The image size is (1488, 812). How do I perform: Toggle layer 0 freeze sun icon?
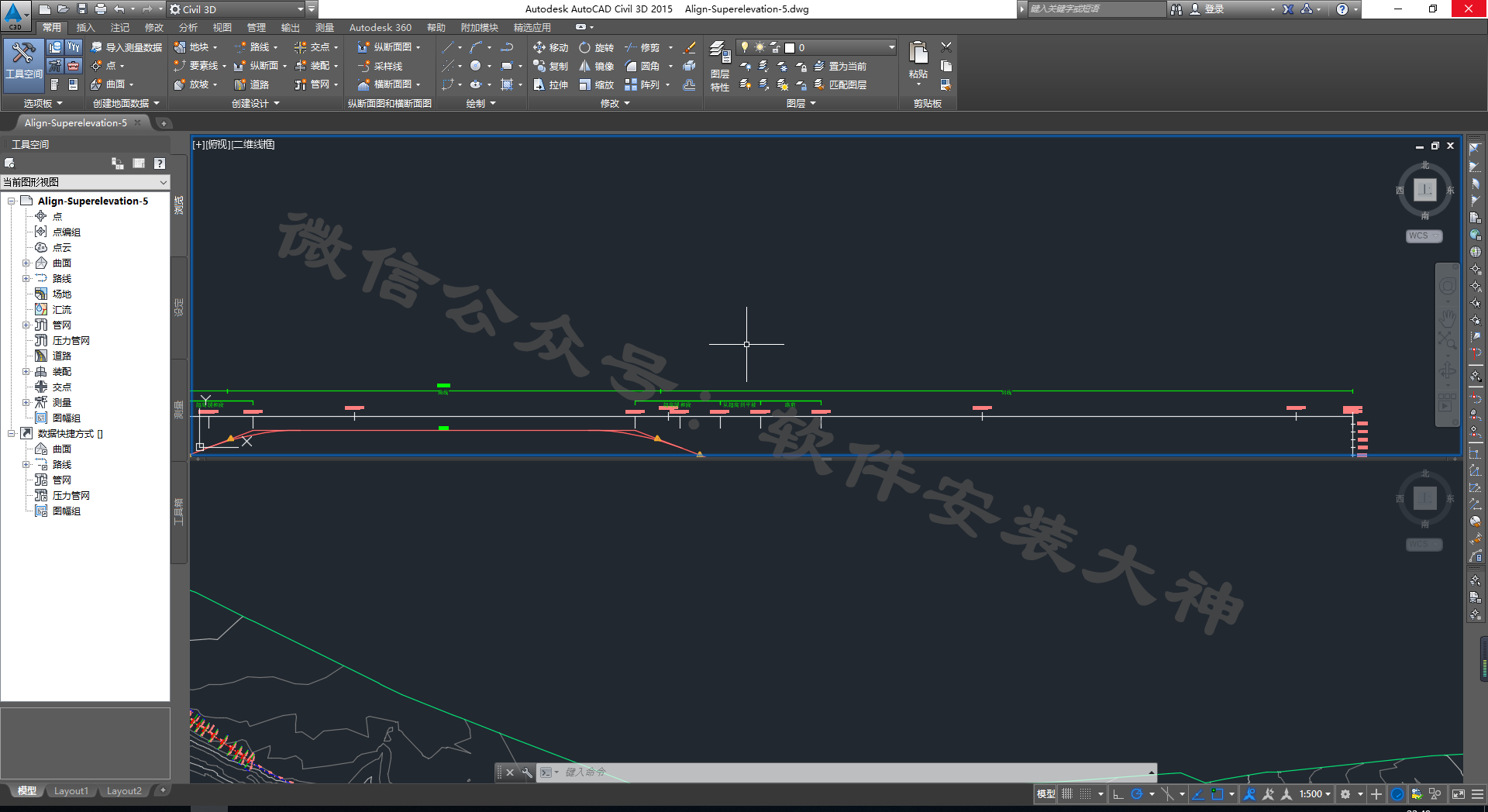tap(759, 47)
